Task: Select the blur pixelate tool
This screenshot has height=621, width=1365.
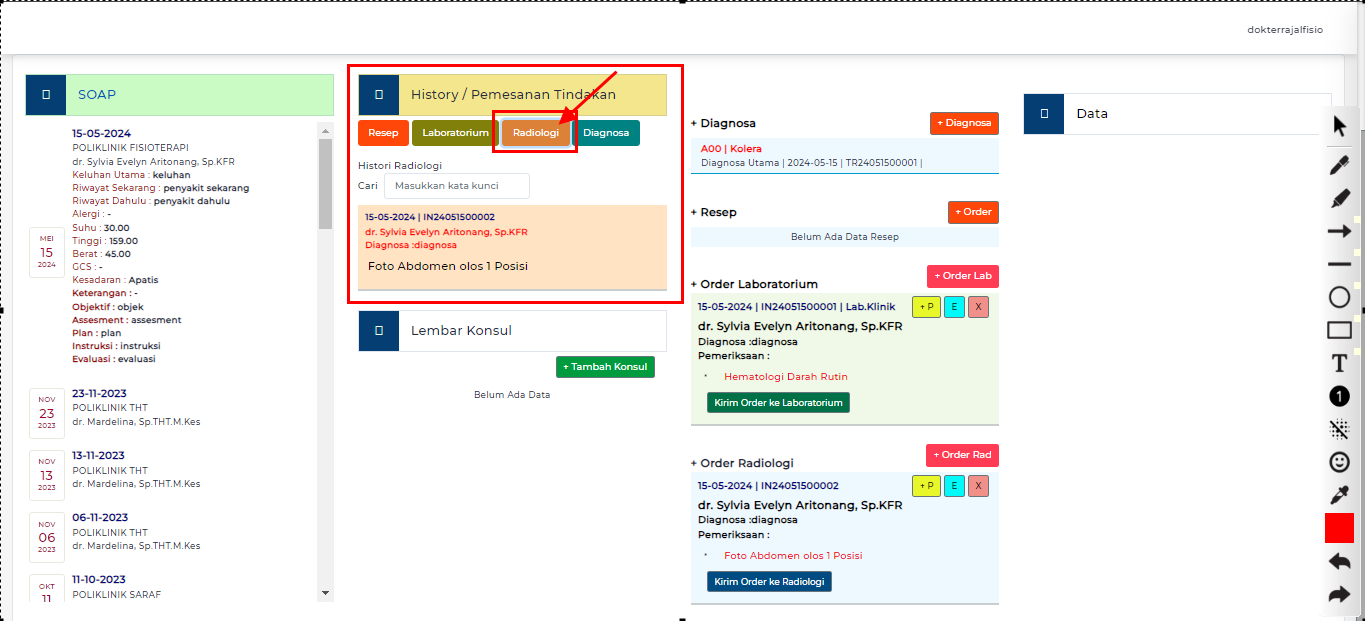Action: [1340, 429]
